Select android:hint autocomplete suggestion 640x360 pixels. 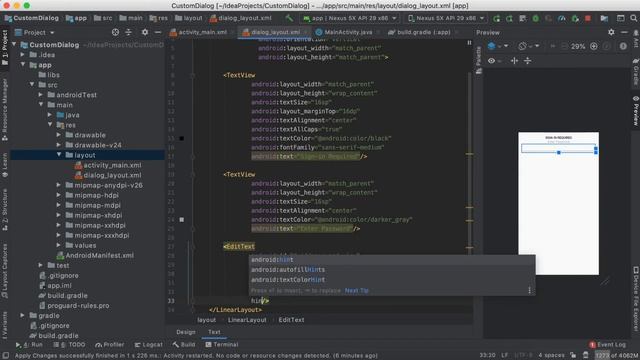[x=392, y=260]
